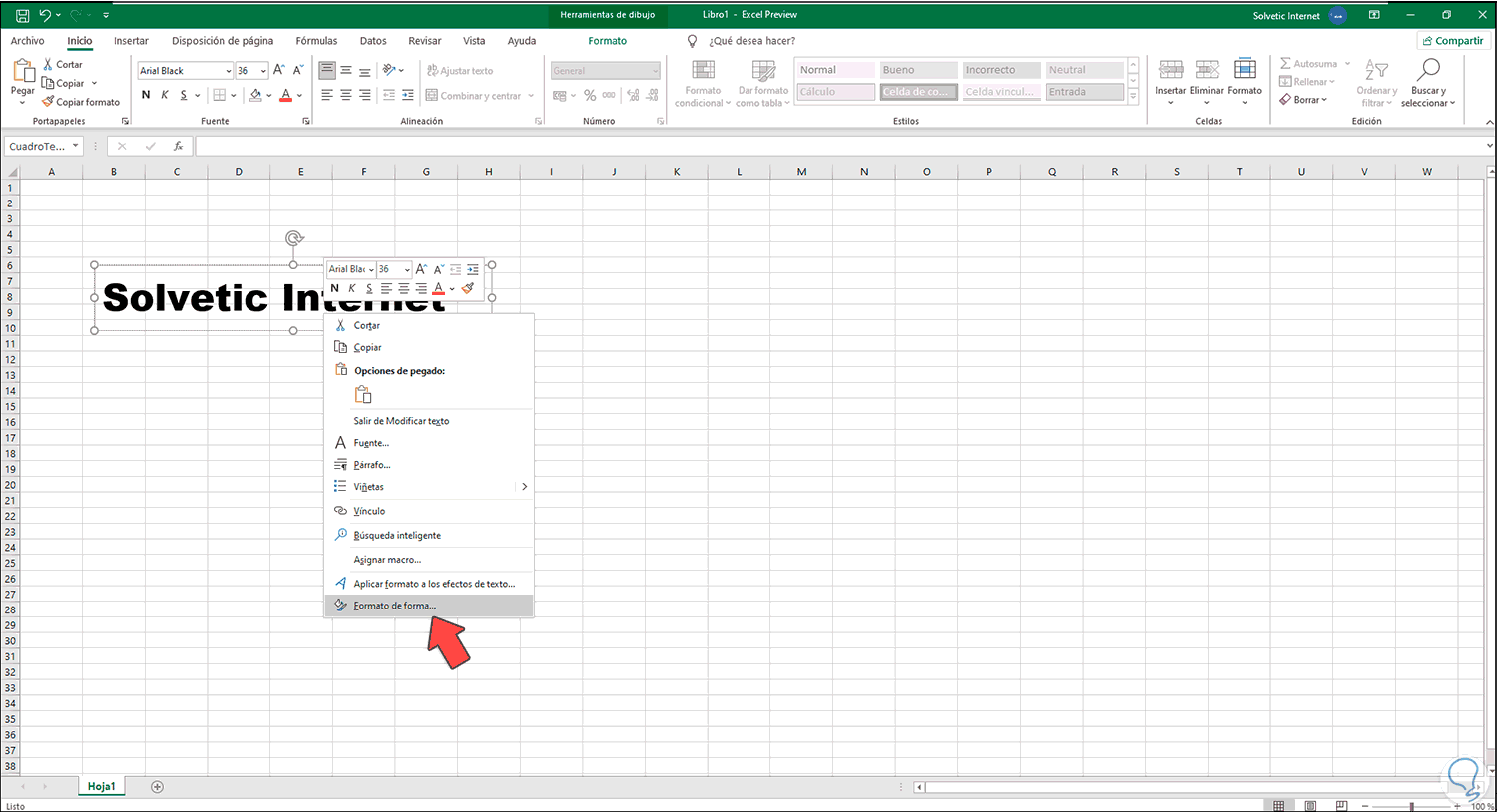Viewport: 1497px width, 812px height.
Task: Toggle top align in the ribbon Alineación group
Action: [x=327, y=70]
